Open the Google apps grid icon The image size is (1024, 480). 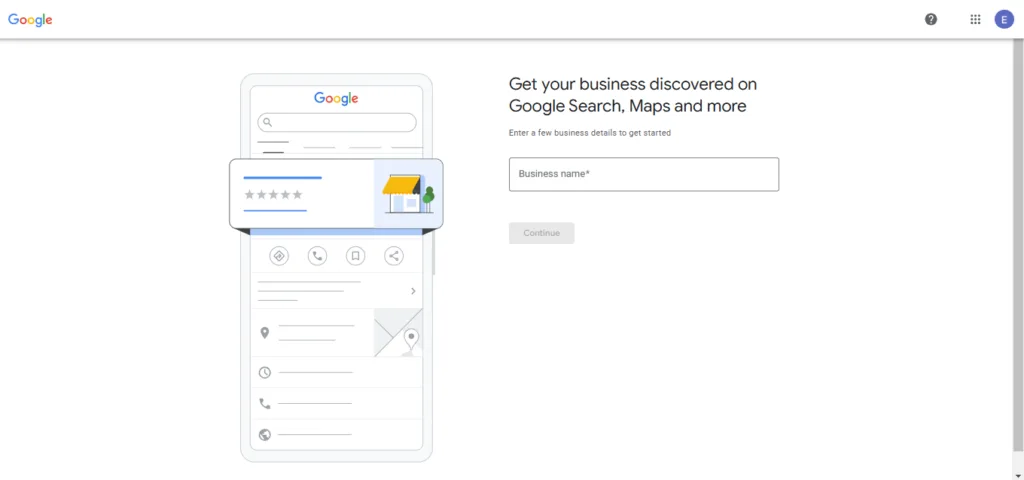click(975, 20)
